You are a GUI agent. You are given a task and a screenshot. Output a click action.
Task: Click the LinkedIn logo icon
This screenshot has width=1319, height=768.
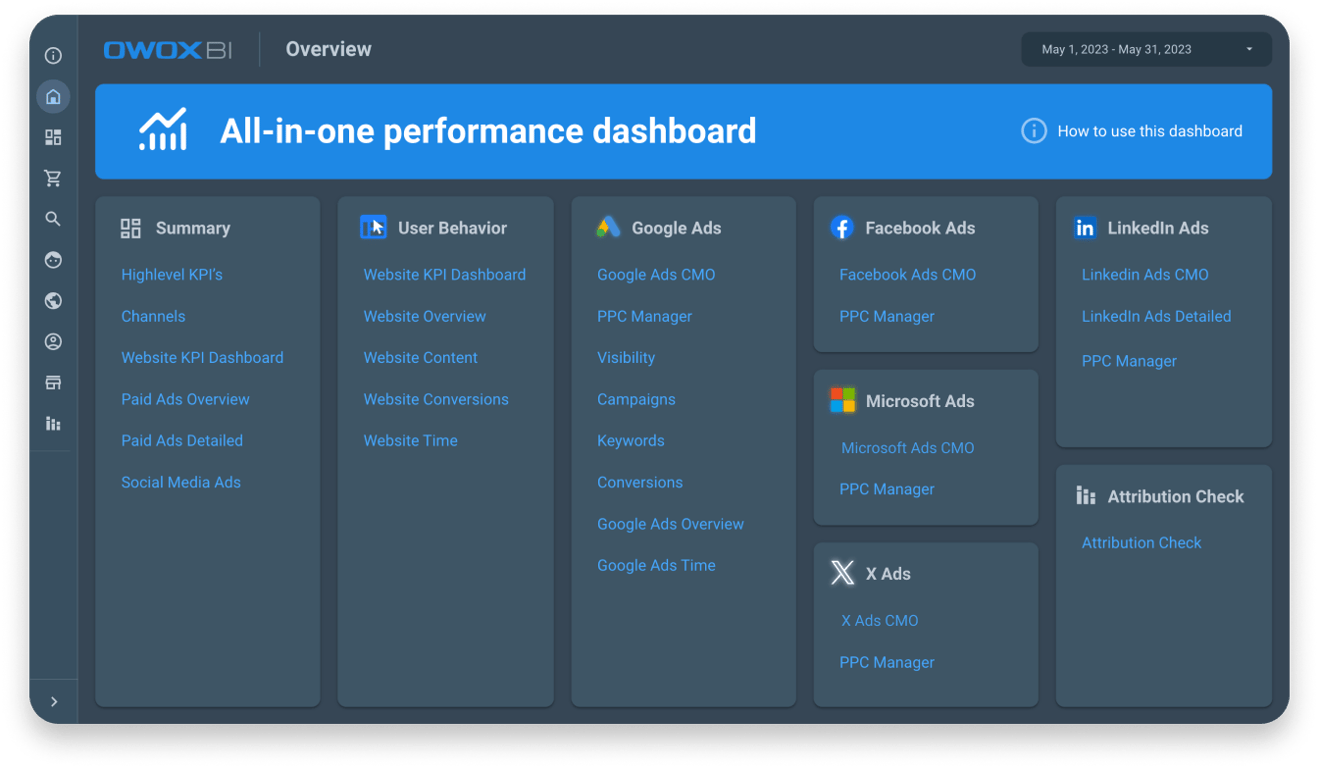(x=1085, y=228)
